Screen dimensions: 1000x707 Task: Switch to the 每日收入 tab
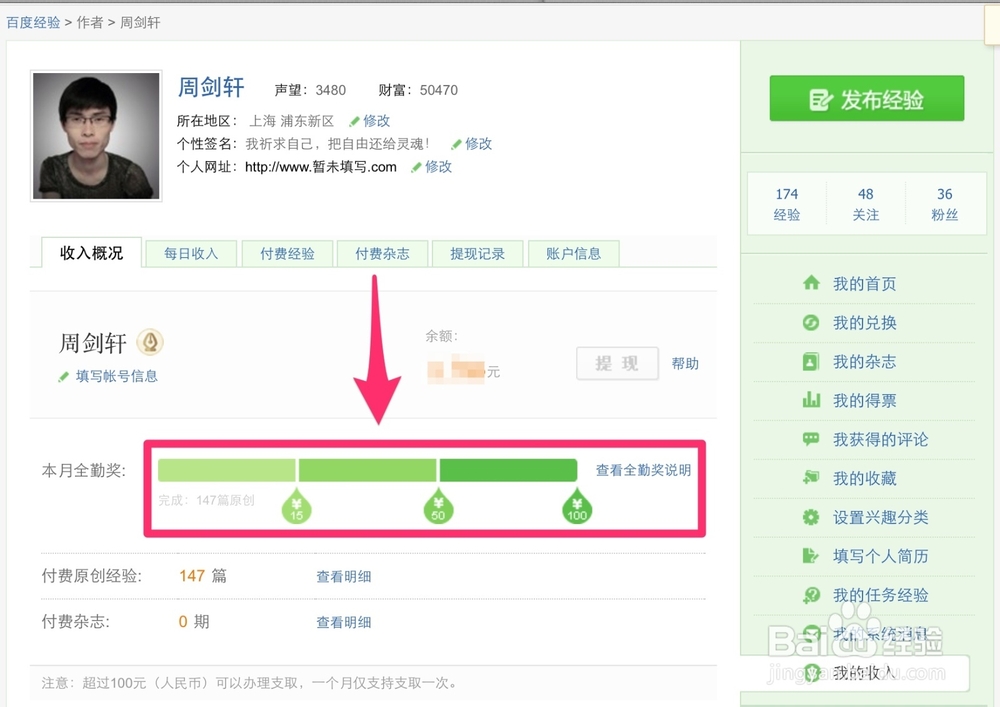(191, 254)
